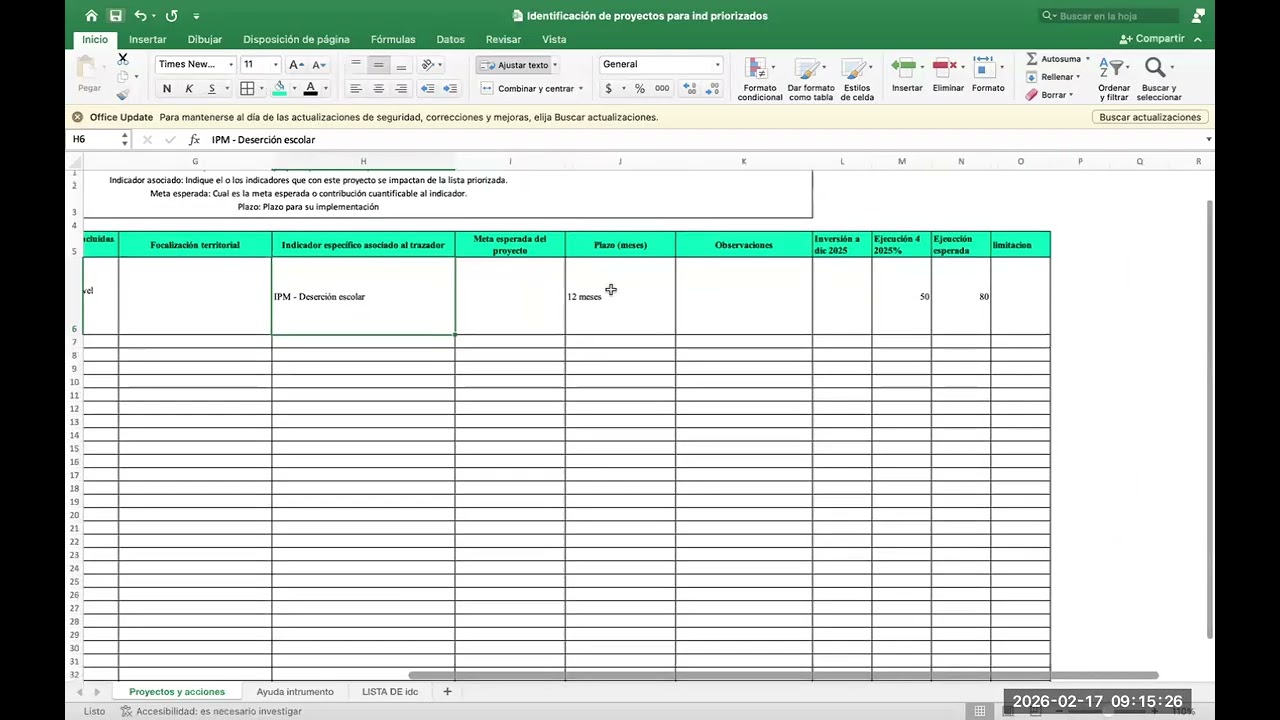Viewport: 1280px width, 720px height.
Task: Click Buscar actualizaciones button
Action: [x=1150, y=117]
